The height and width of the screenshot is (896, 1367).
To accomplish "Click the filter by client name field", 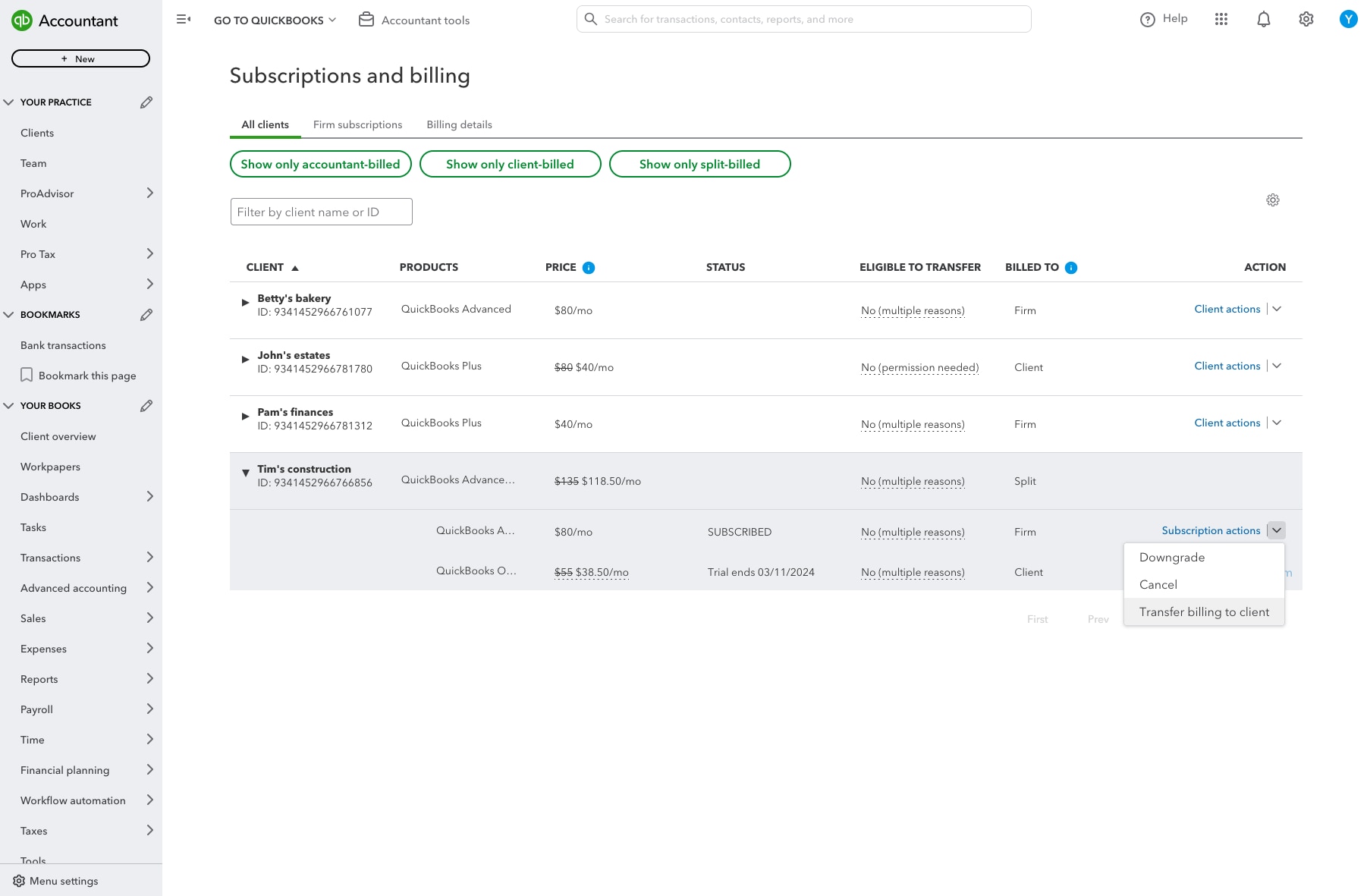I will pyautogui.click(x=321, y=212).
